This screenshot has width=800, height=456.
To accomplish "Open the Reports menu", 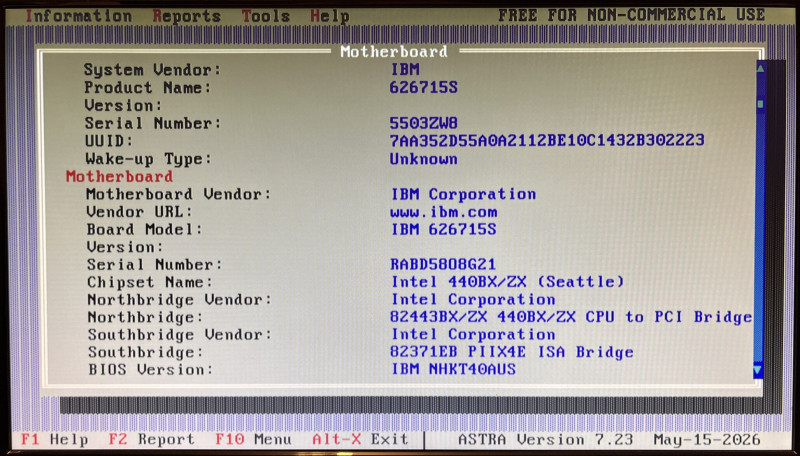I will coord(186,16).
